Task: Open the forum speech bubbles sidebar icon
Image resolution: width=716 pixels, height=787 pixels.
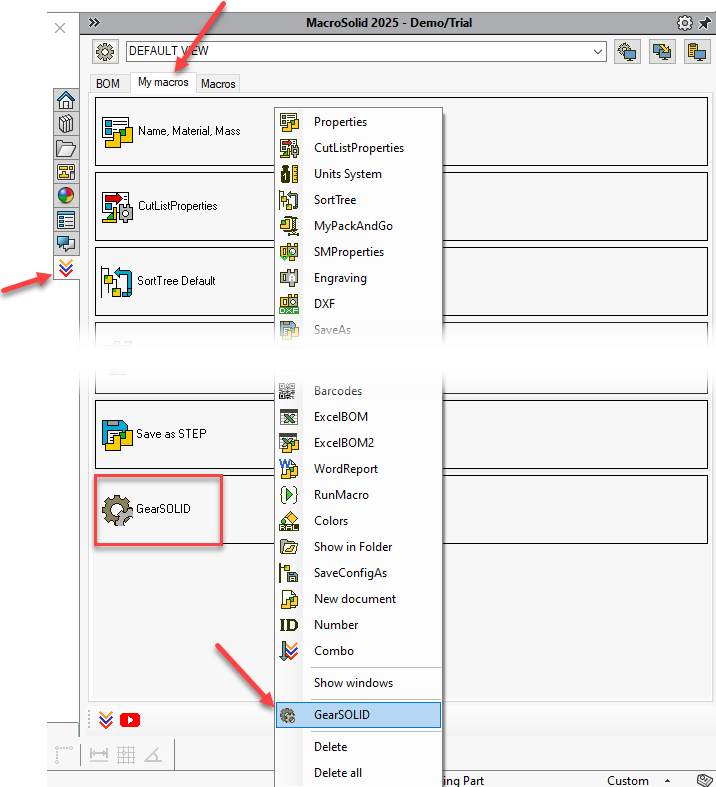Action: (x=66, y=244)
